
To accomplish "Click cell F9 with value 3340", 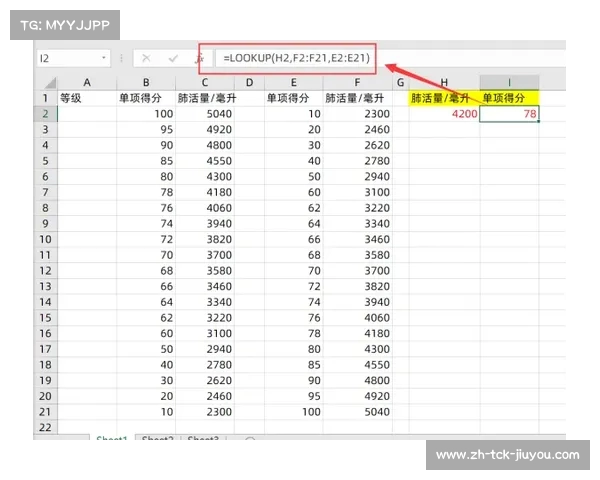I will [x=357, y=224].
